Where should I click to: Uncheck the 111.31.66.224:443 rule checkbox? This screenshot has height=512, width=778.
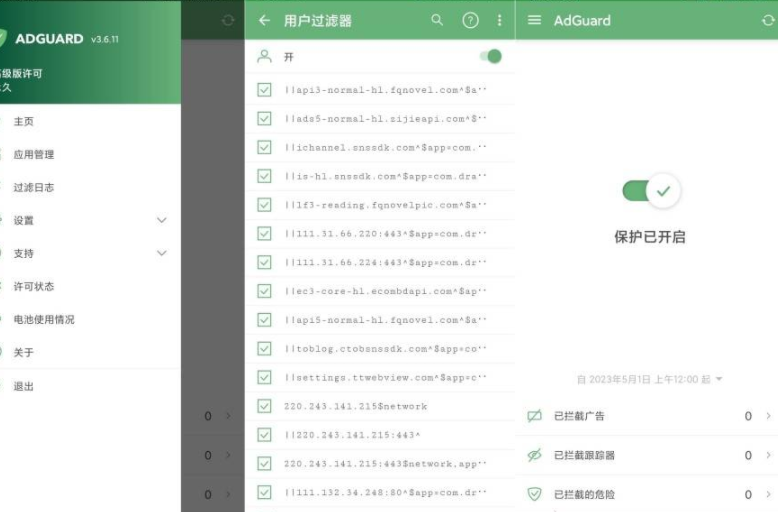(264, 262)
